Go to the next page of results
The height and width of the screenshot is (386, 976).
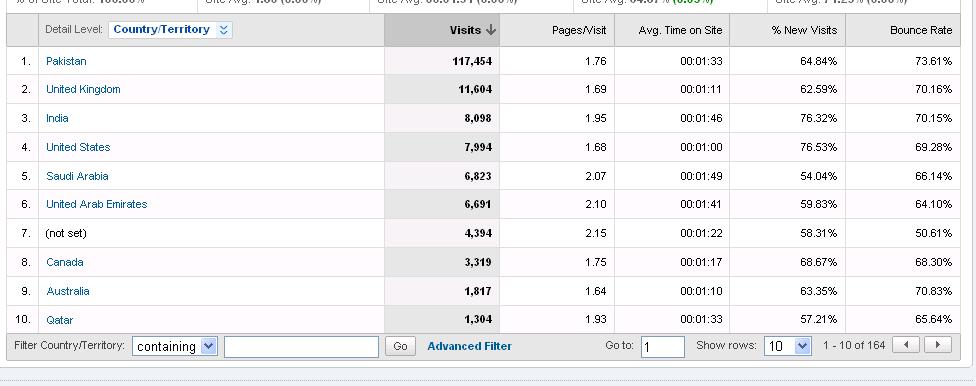pos(938,345)
